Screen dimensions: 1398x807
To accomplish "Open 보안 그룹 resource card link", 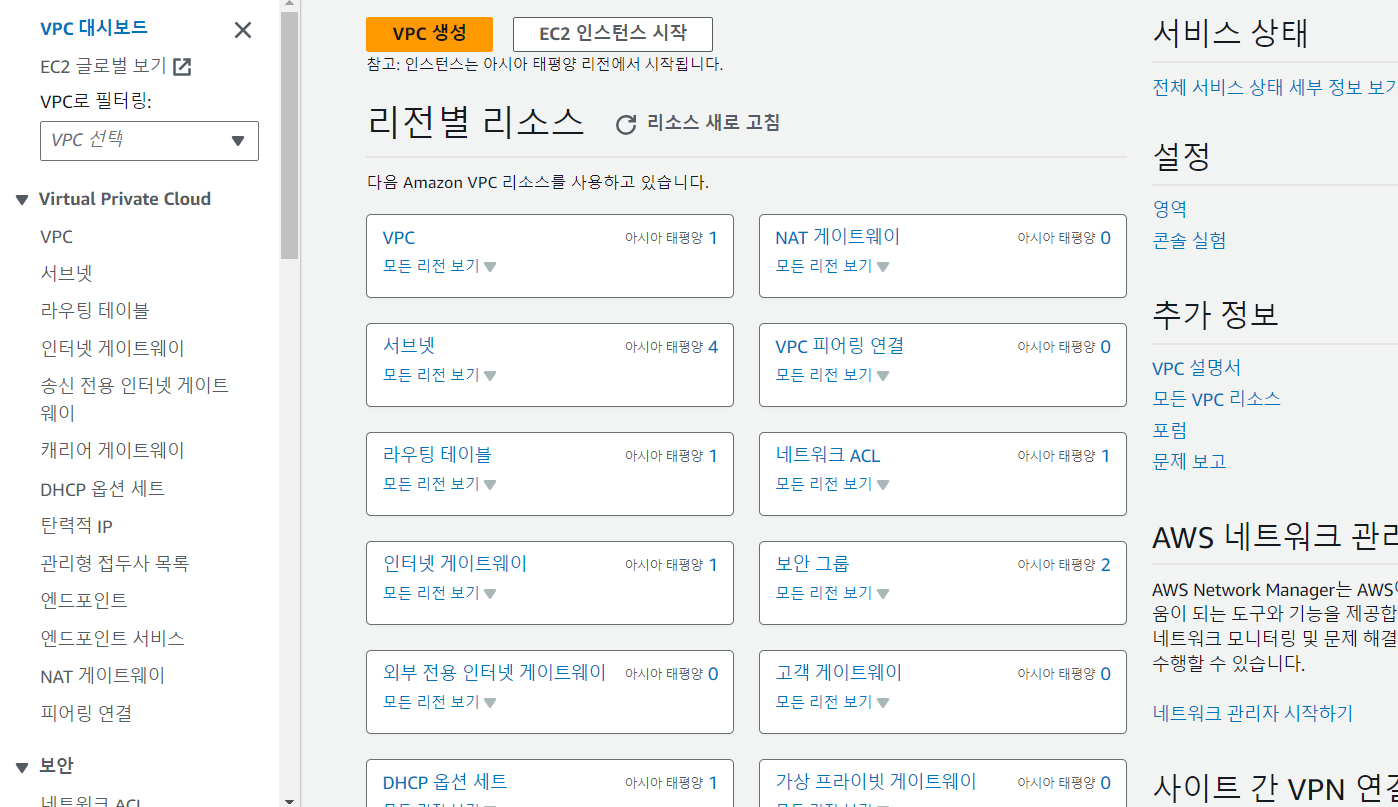I will (813, 564).
